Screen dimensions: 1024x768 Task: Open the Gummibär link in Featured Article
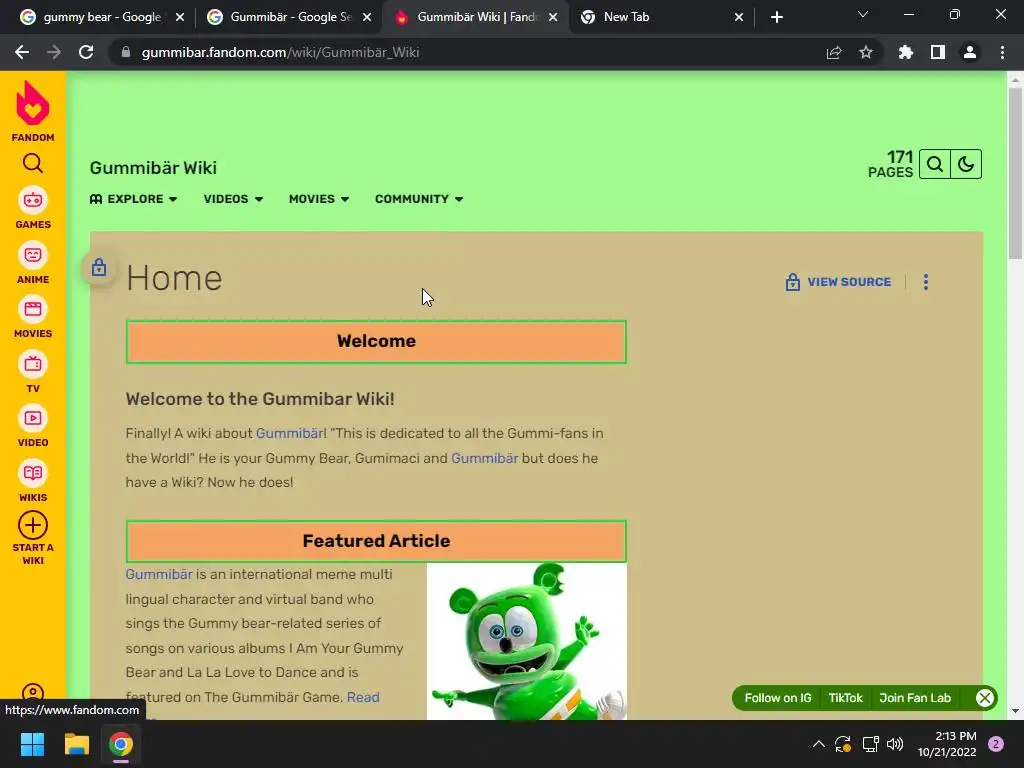coord(159,574)
